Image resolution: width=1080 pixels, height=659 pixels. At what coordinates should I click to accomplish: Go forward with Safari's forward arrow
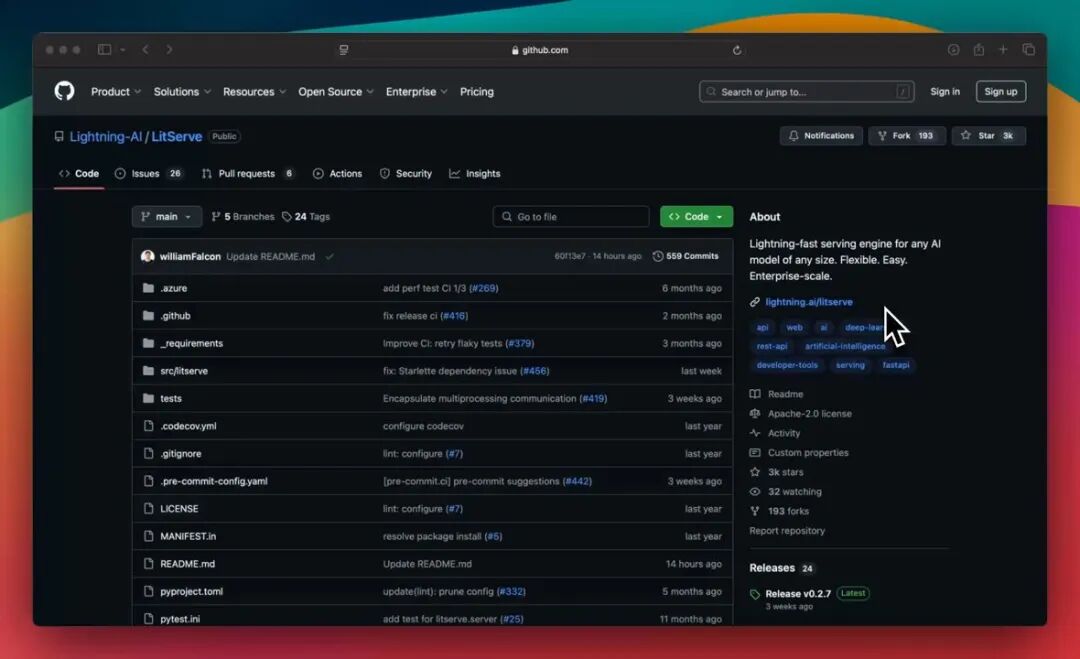pyautogui.click(x=169, y=50)
